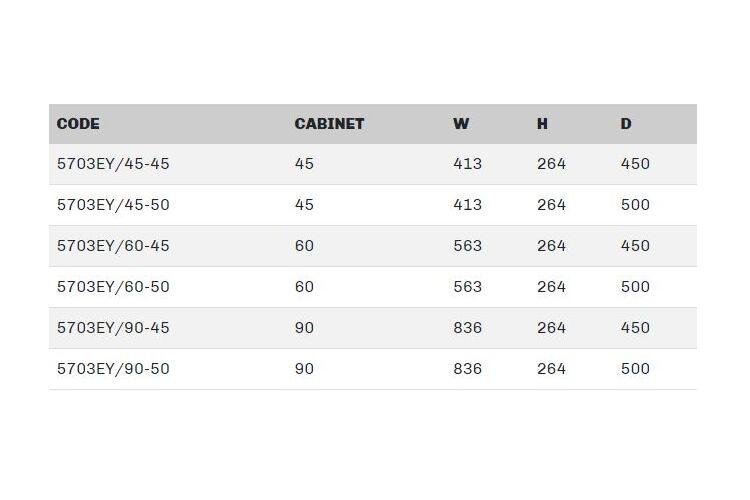Click width 836 in the 5703EY/90-50 row

pyautogui.click(x=467, y=369)
